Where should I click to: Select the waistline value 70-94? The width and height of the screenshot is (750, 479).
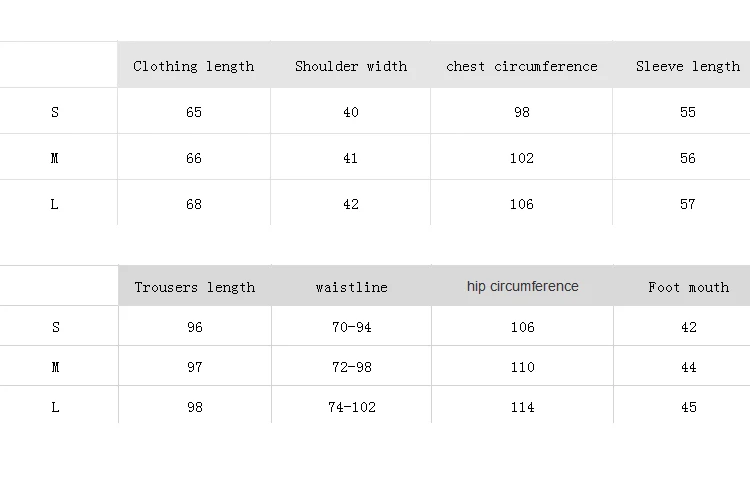(x=352, y=327)
